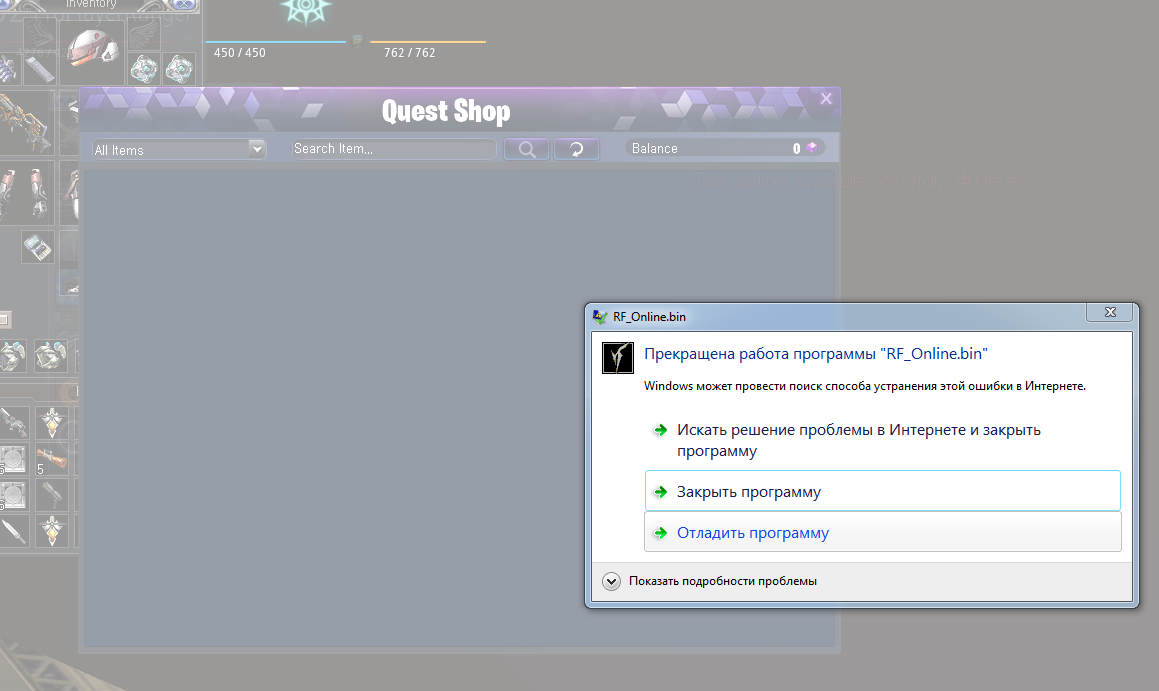
Task: Click the Balance gem currency icon
Action: (x=812, y=148)
